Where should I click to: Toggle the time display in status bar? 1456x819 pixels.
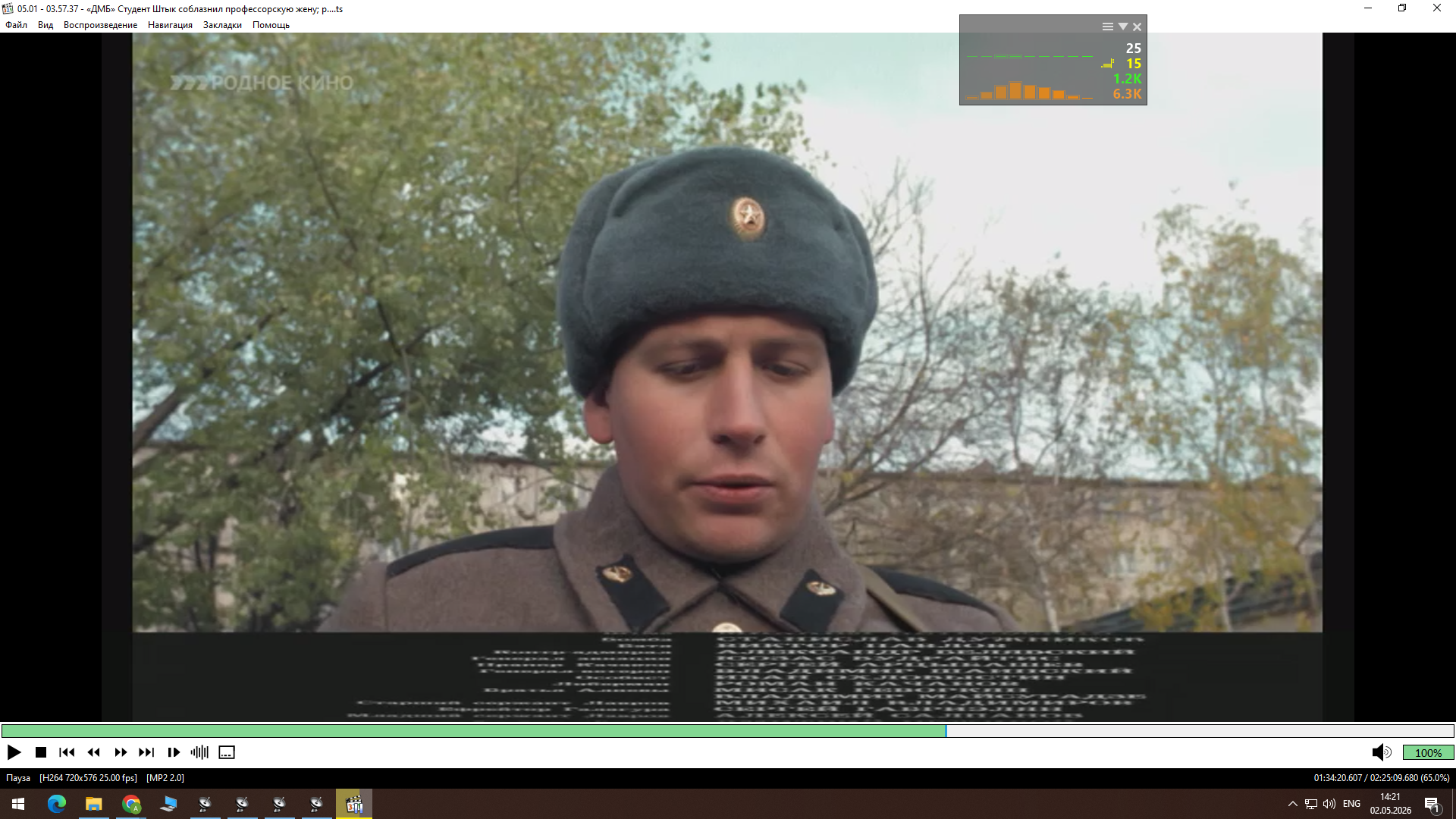coord(1382,778)
